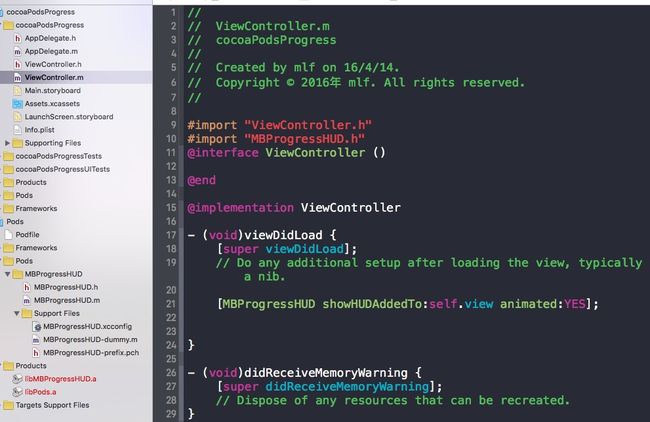Click the viewDidLoad method declaration
Screen dimensions: 650x422
pos(283,235)
